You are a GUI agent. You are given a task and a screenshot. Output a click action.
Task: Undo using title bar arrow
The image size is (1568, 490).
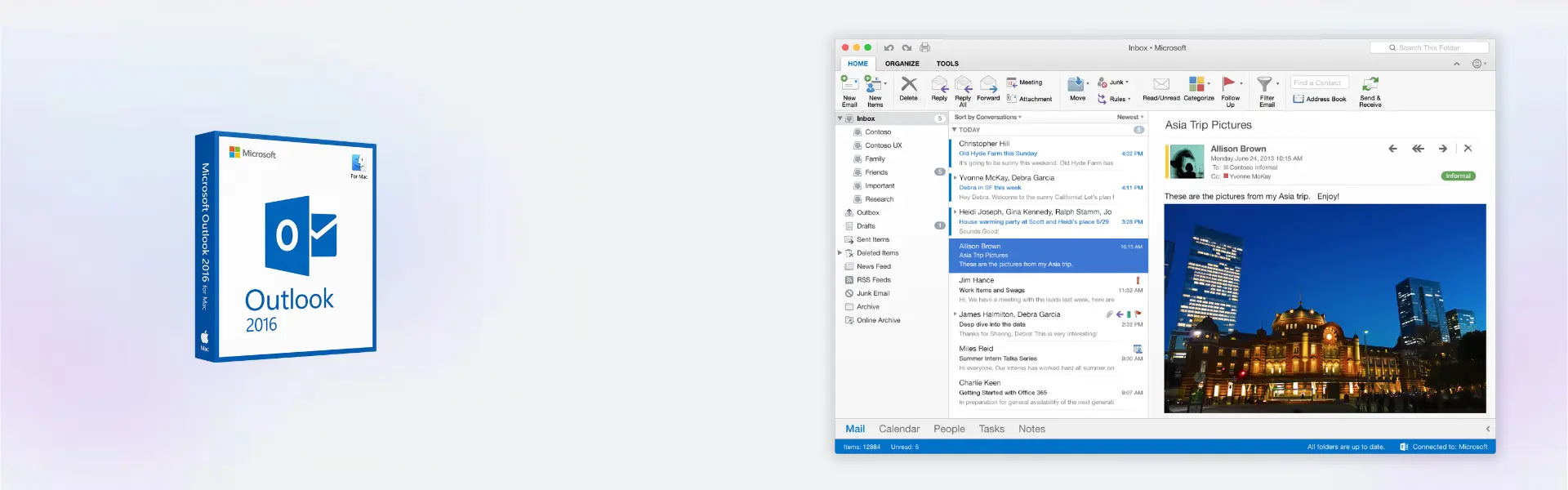click(889, 47)
